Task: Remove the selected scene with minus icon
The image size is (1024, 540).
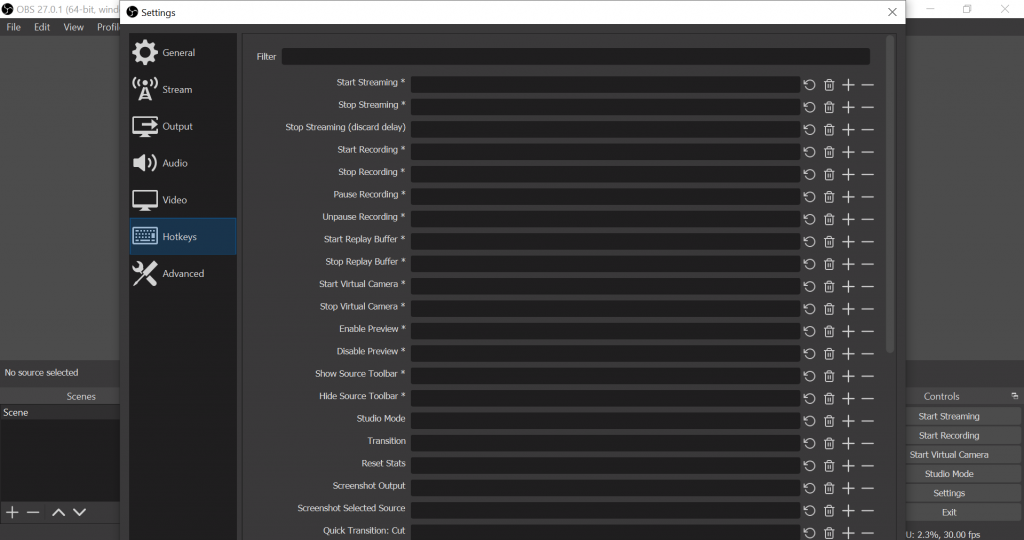Action: [33, 512]
